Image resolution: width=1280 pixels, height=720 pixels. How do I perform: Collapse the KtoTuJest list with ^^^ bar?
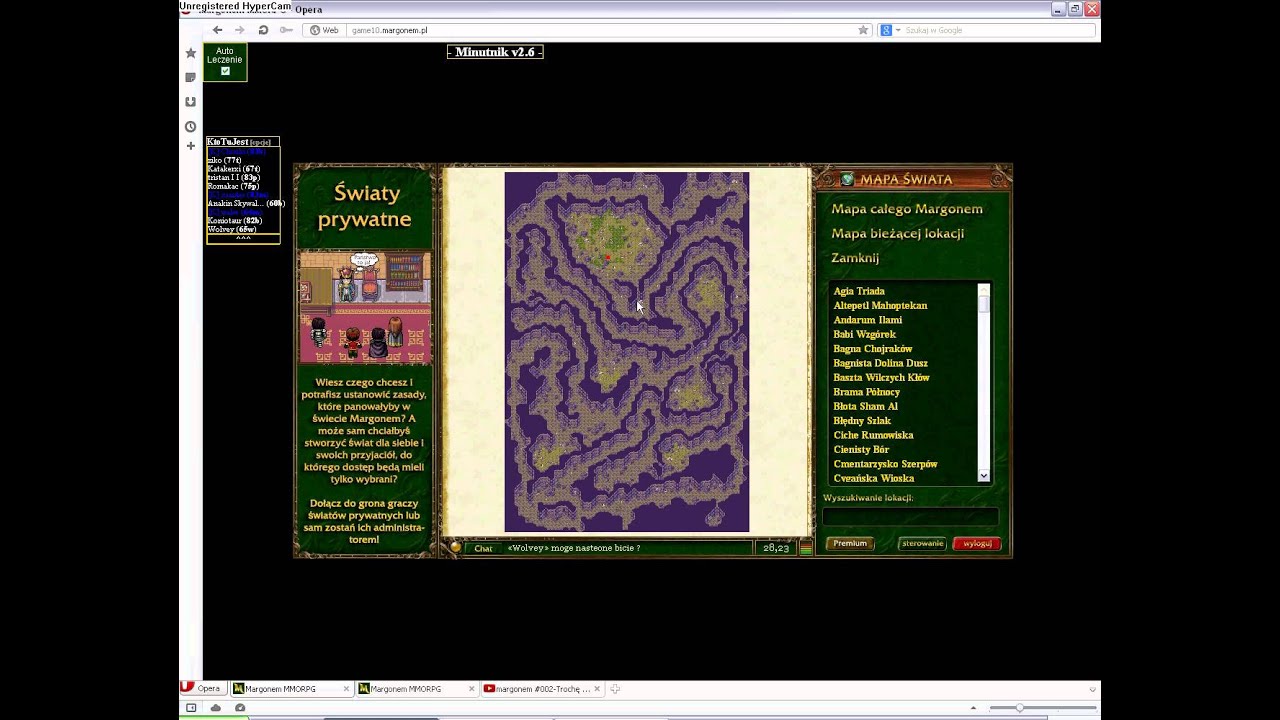(x=243, y=238)
